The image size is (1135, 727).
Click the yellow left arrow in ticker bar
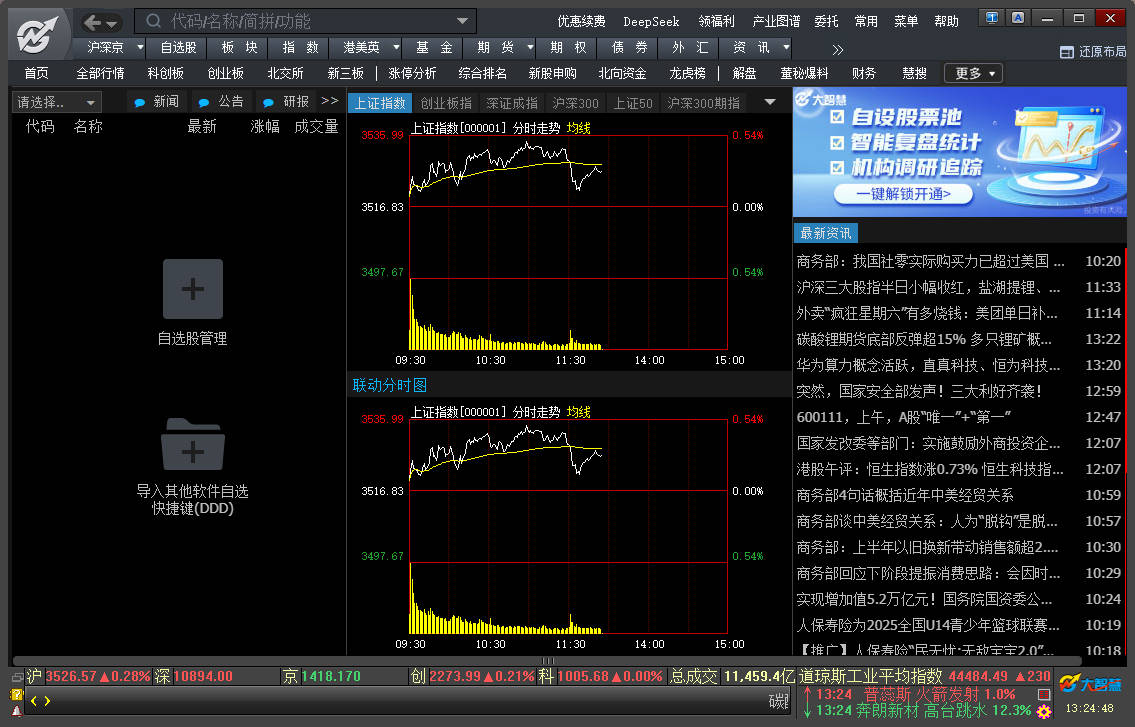pyautogui.click(x=33, y=701)
